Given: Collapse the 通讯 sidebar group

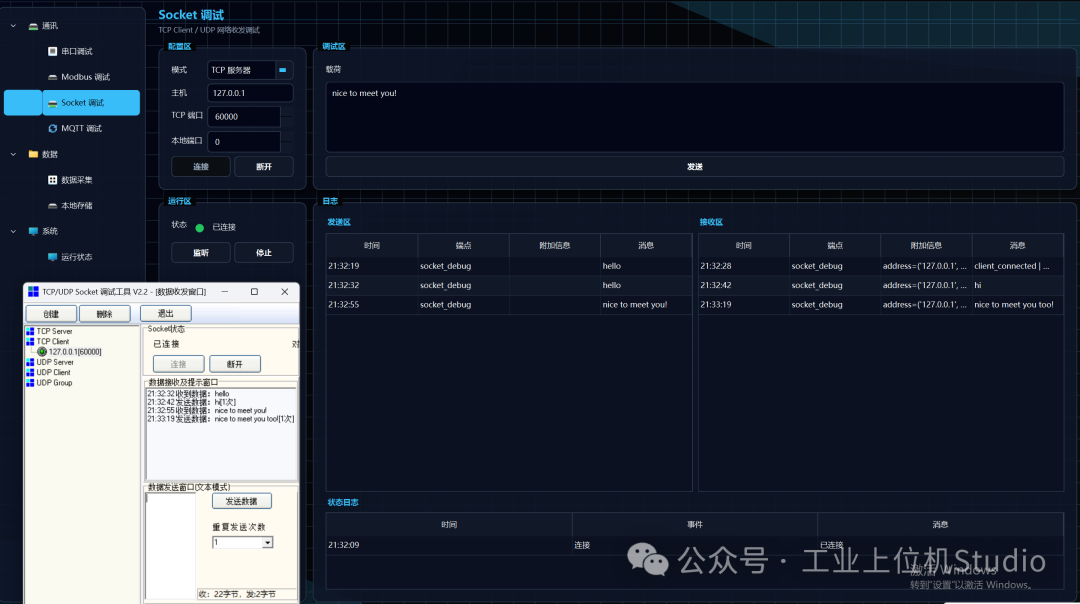Looking at the screenshot, I should point(13,26).
